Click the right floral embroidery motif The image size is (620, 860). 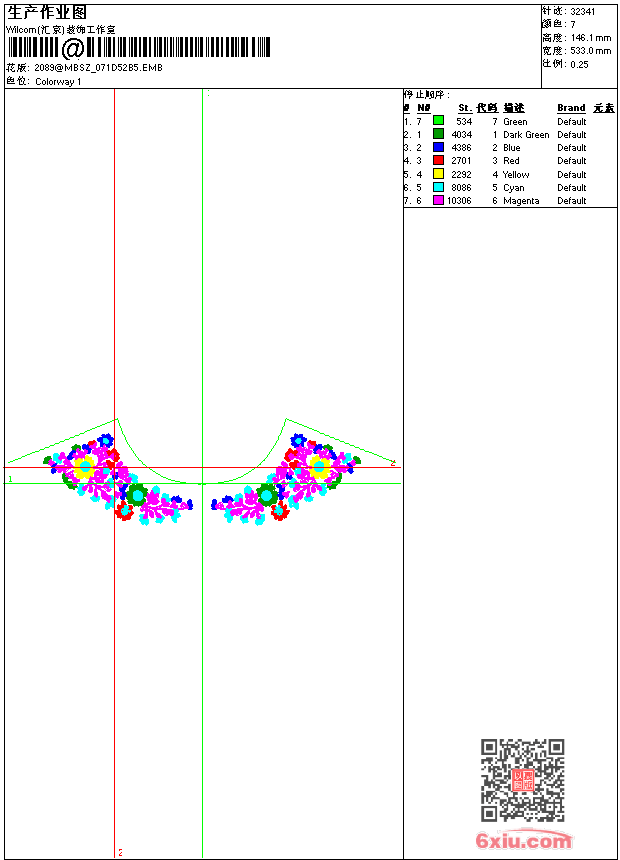click(x=286, y=479)
